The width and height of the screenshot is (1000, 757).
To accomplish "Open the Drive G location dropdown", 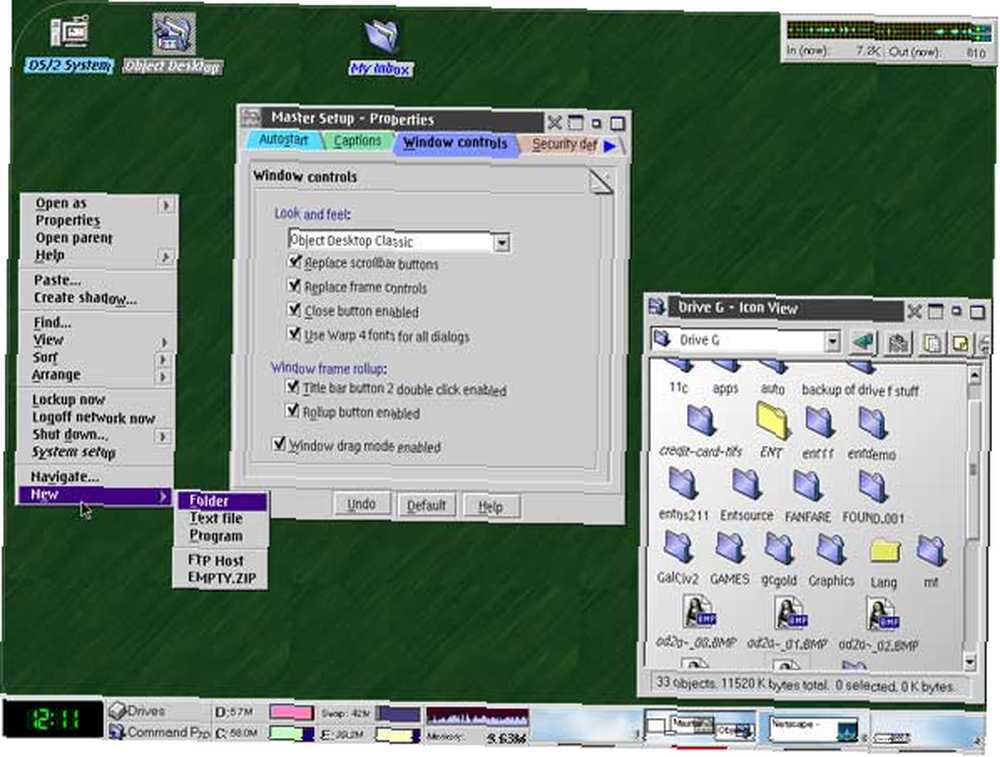I will click(832, 342).
